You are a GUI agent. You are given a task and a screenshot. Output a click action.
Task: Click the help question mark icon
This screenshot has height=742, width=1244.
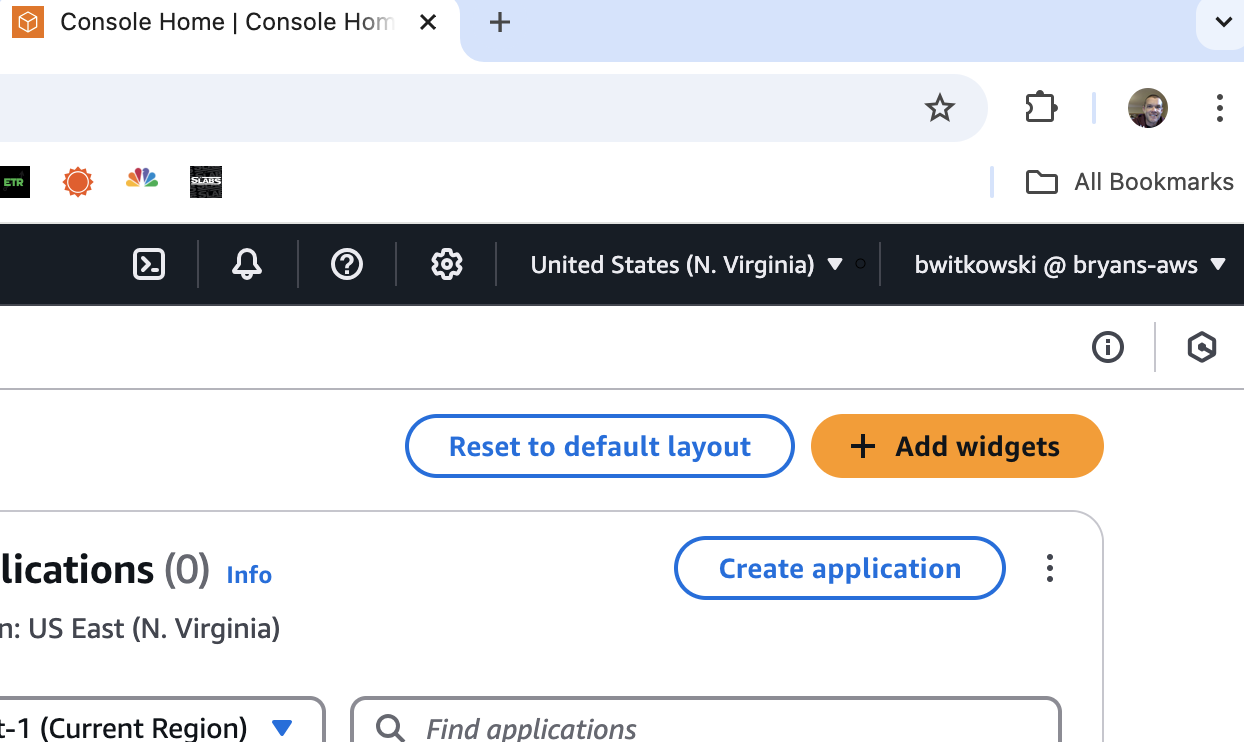[x=346, y=264]
